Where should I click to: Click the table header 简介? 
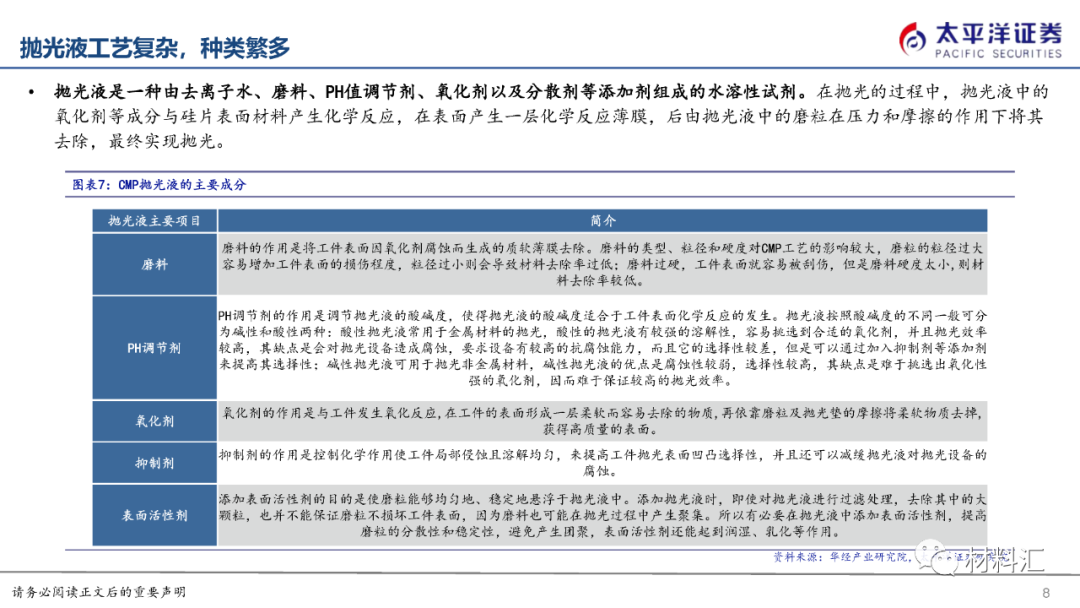point(603,221)
